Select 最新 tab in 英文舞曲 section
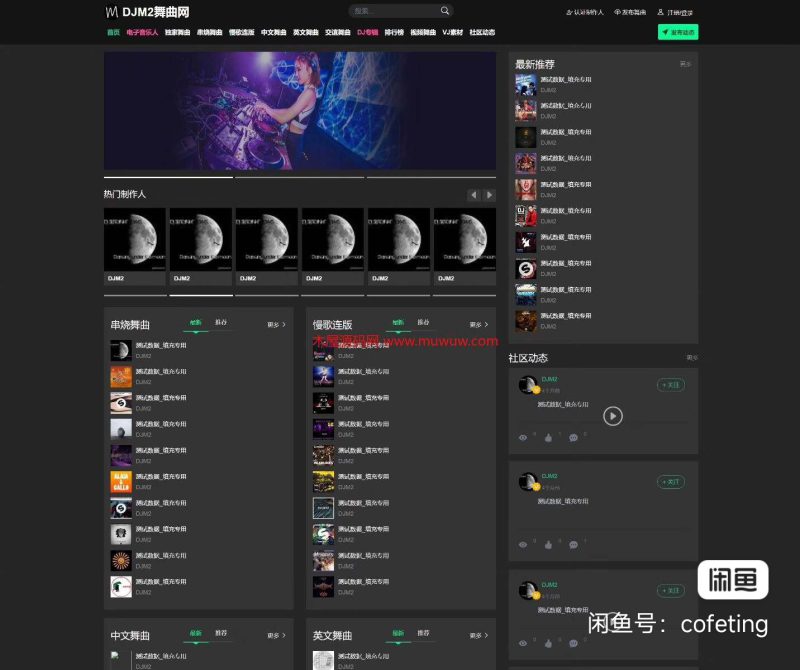Viewport: 800px width, 670px height. (398, 633)
